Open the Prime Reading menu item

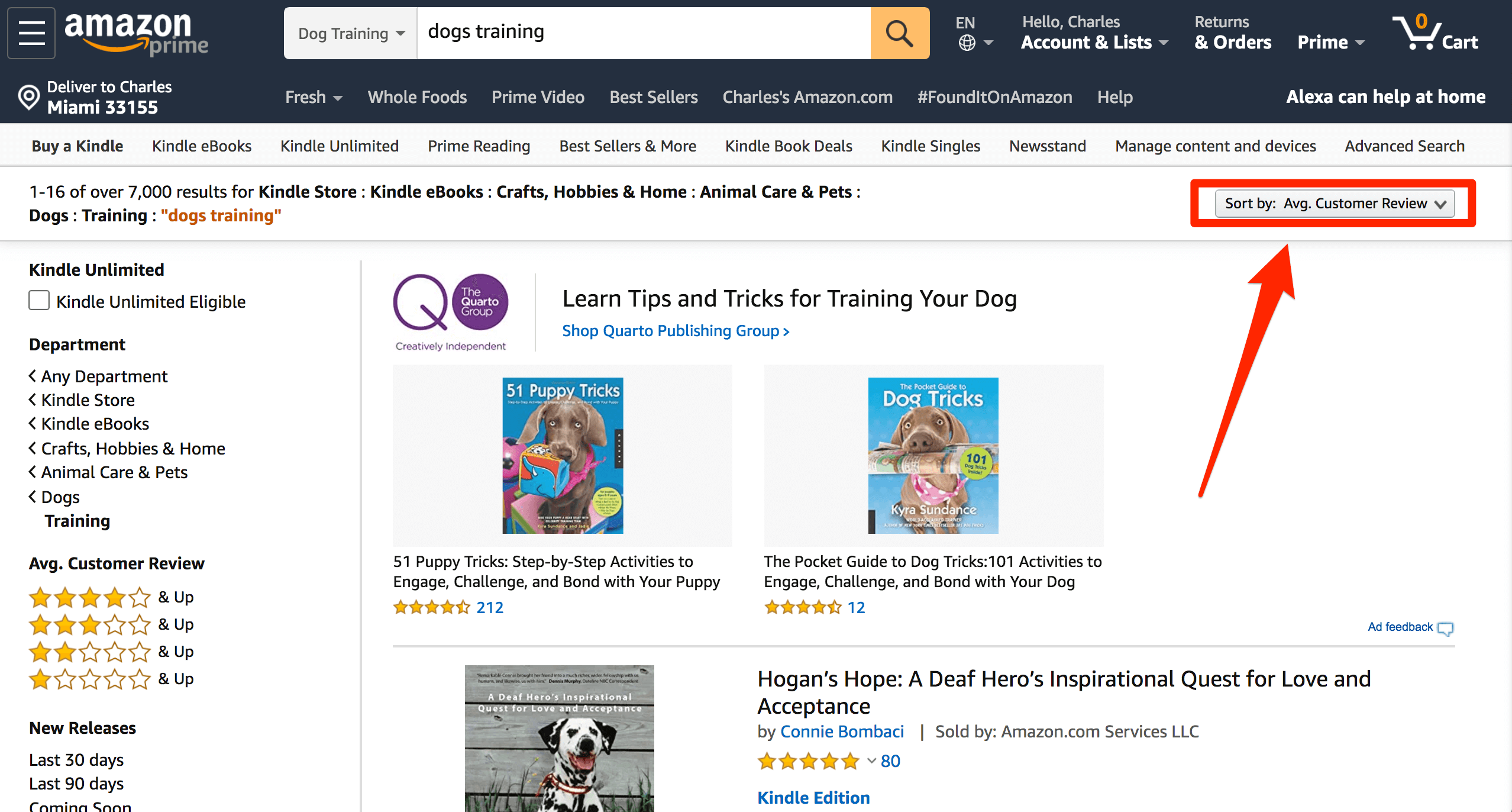tap(479, 146)
